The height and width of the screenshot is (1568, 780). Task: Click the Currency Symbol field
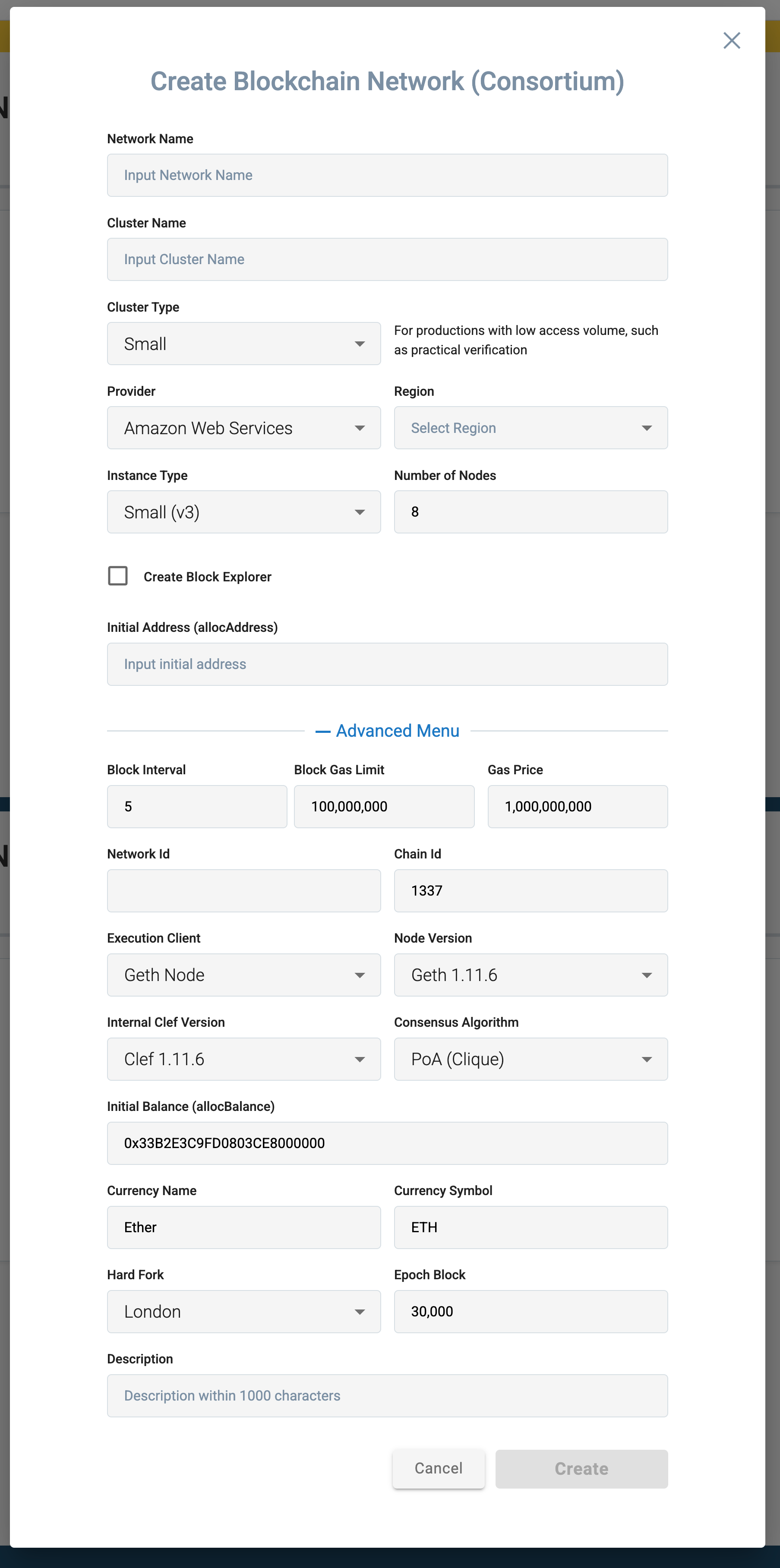[531, 1227]
